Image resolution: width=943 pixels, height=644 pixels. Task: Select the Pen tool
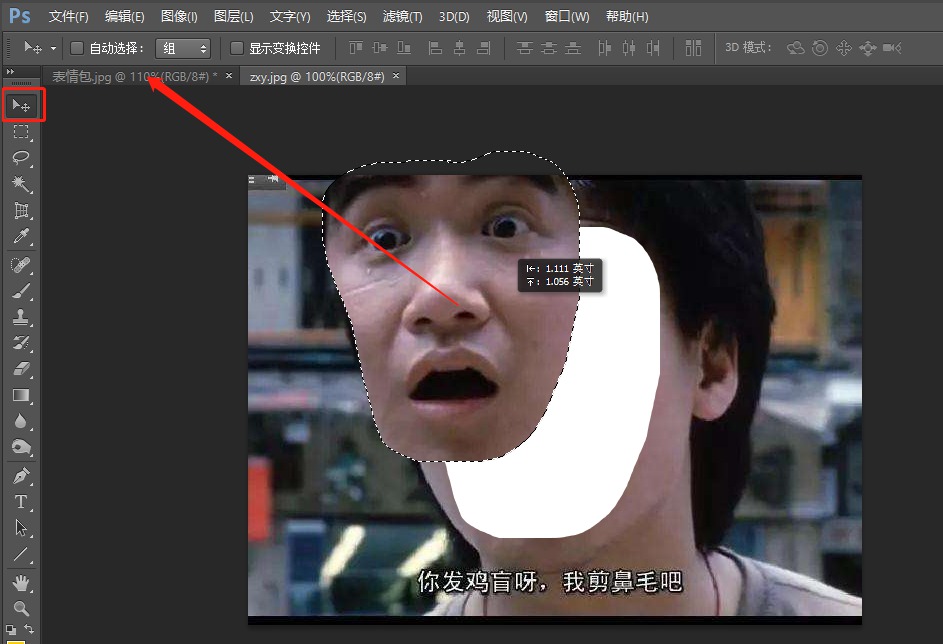click(x=22, y=478)
